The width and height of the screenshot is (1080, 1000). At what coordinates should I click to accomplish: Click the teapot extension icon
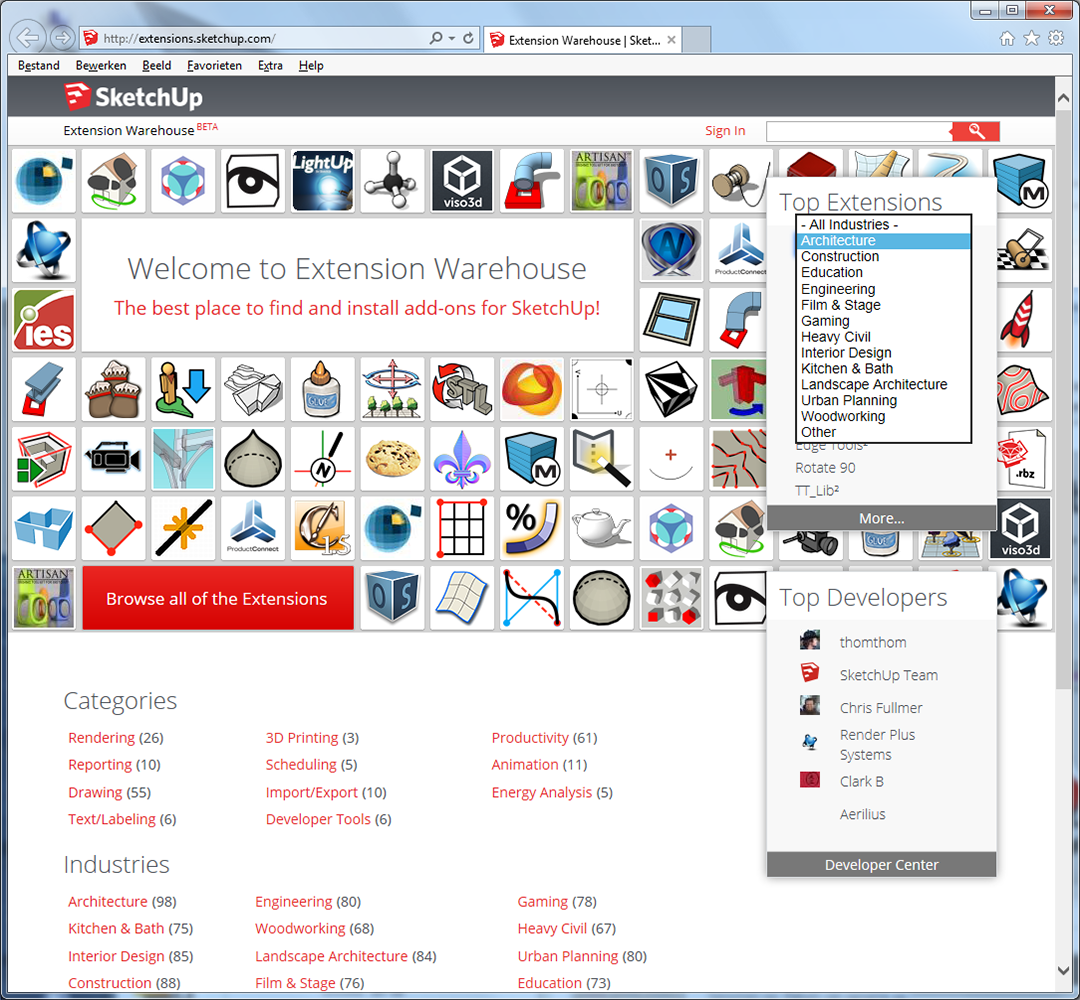point(601,528)
